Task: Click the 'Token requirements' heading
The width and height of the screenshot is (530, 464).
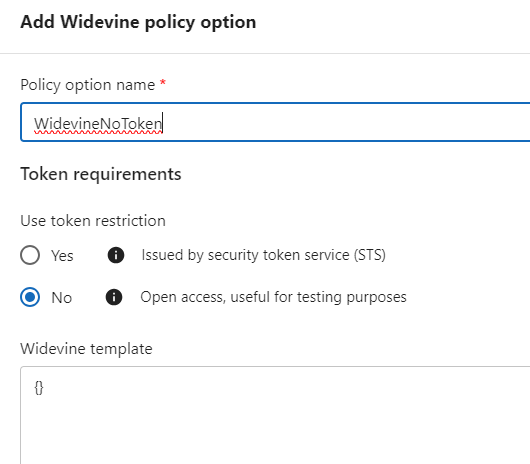Action: [101, 174]
